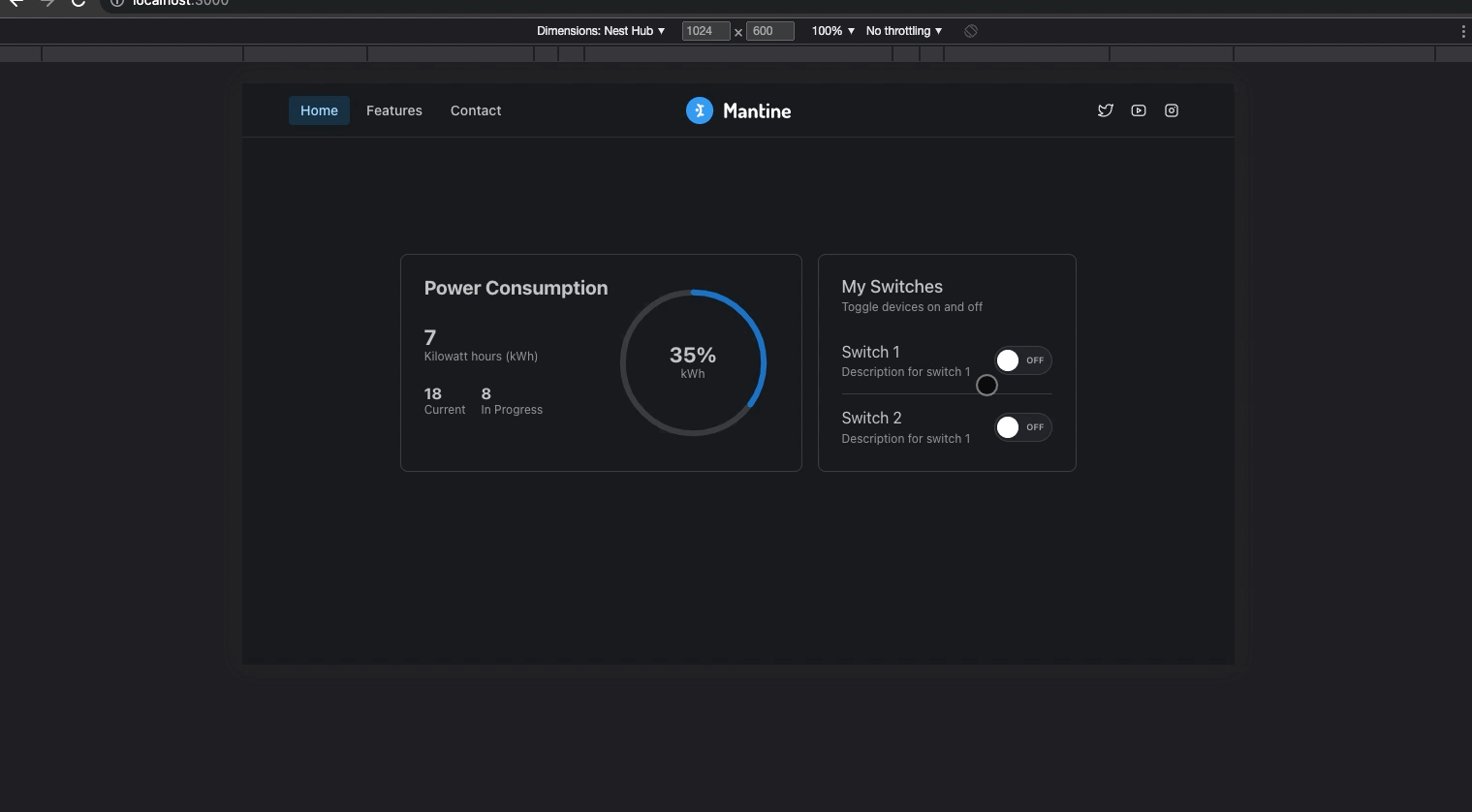Click the rotate device icon in toolbar
Image resolution: width=1472 pixels, height=812 pixels.
[971, 31]
